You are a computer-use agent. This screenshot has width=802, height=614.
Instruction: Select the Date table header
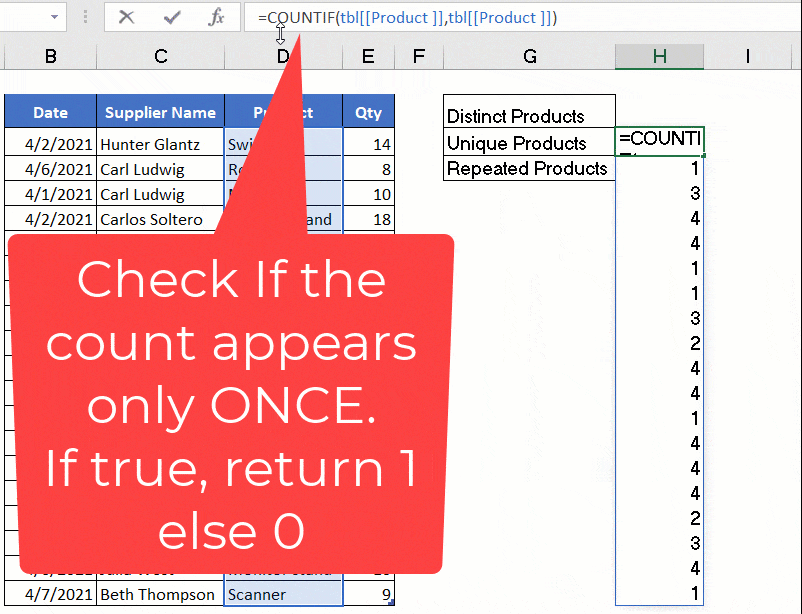tap(50, 111)
